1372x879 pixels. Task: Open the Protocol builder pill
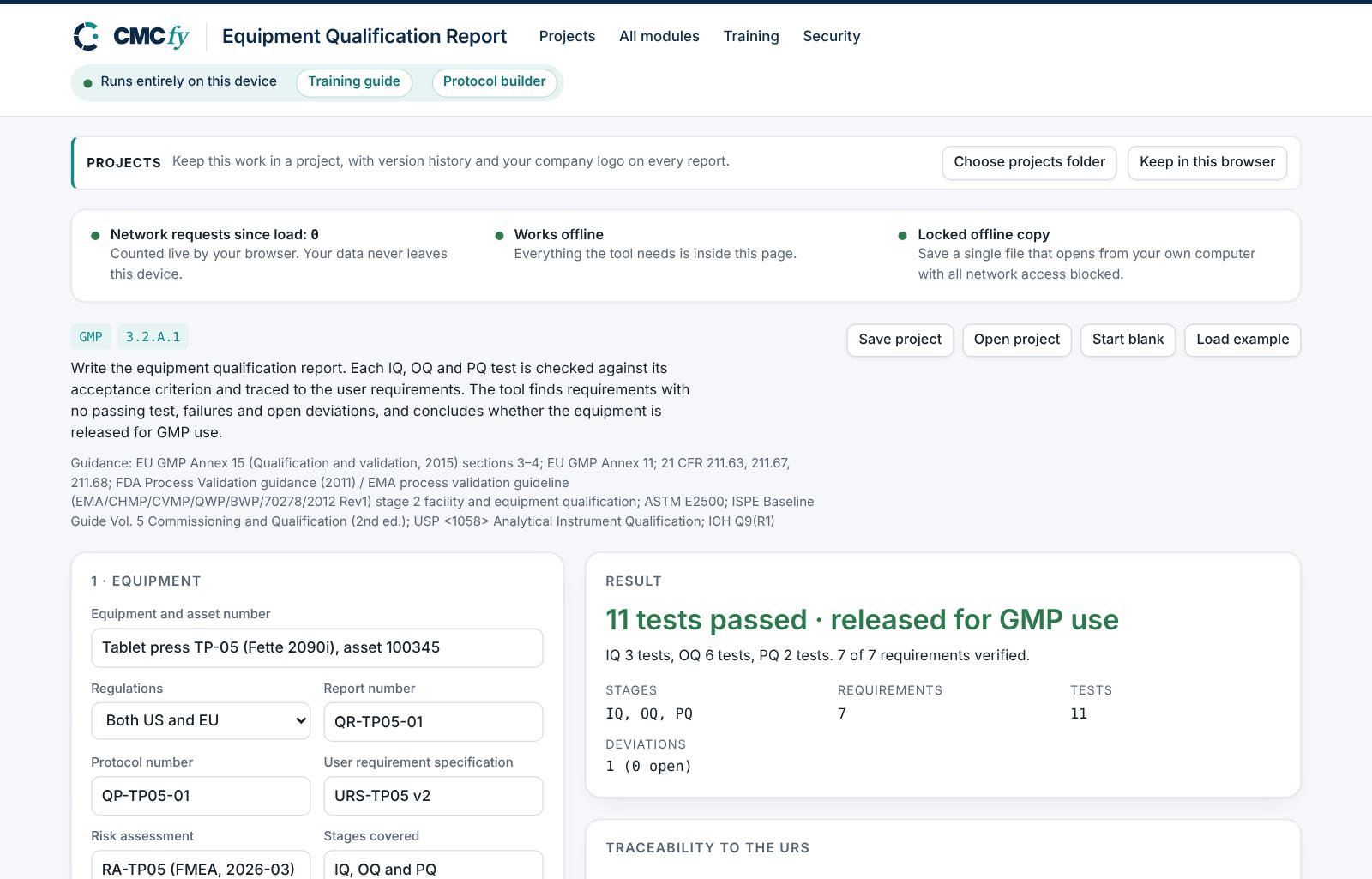point(495,82)
